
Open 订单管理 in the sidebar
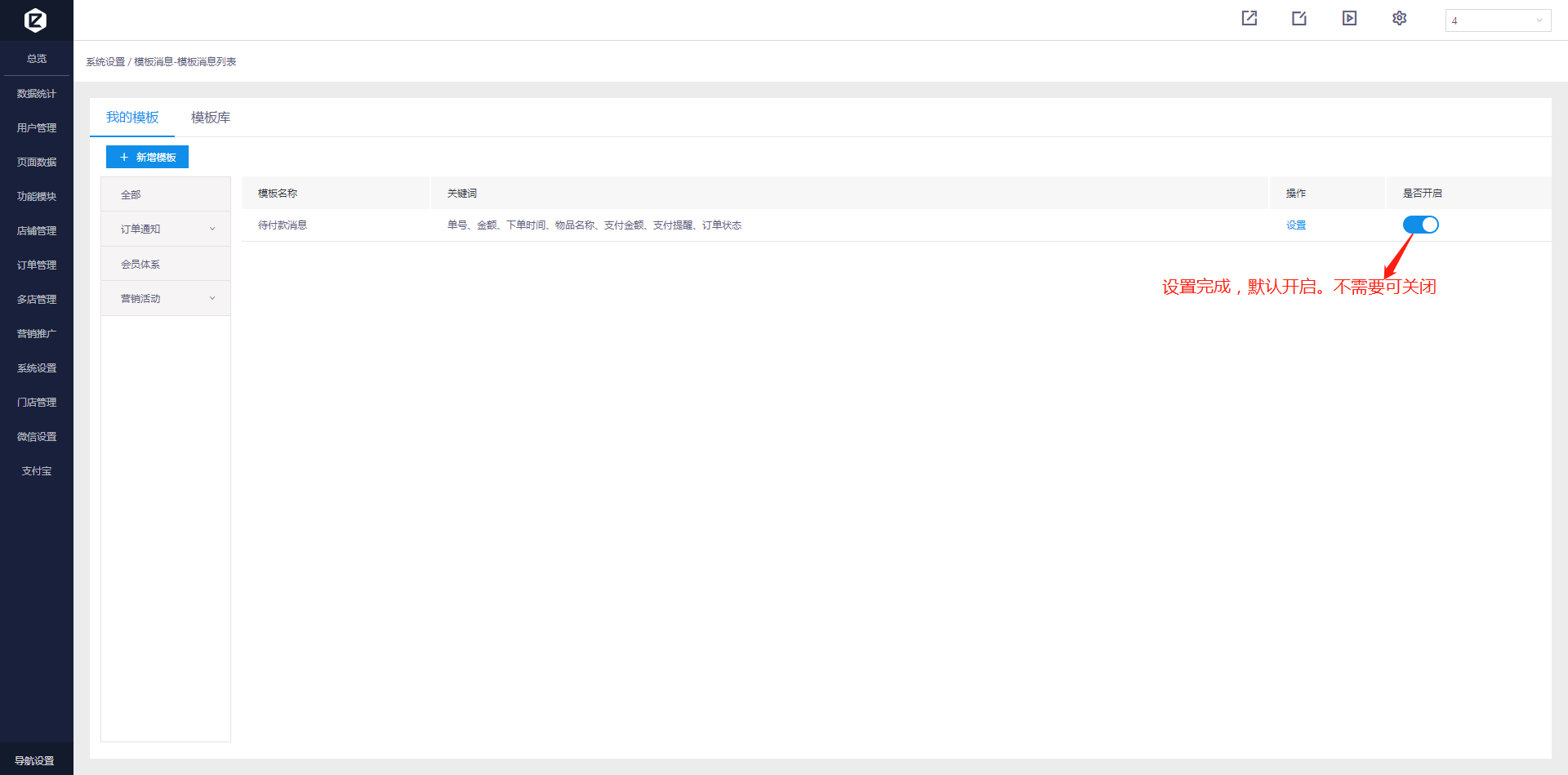(37, 265)
